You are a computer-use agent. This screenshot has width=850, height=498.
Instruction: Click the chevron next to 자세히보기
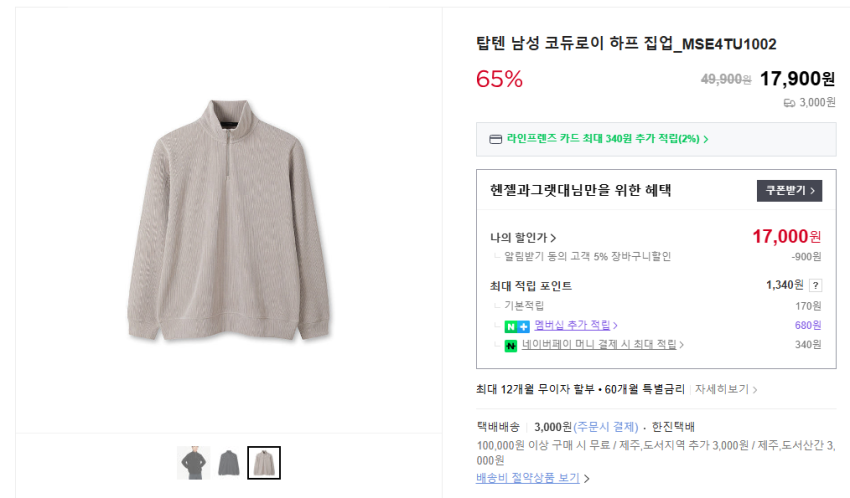pyautogui.click(x=755, y=390)
